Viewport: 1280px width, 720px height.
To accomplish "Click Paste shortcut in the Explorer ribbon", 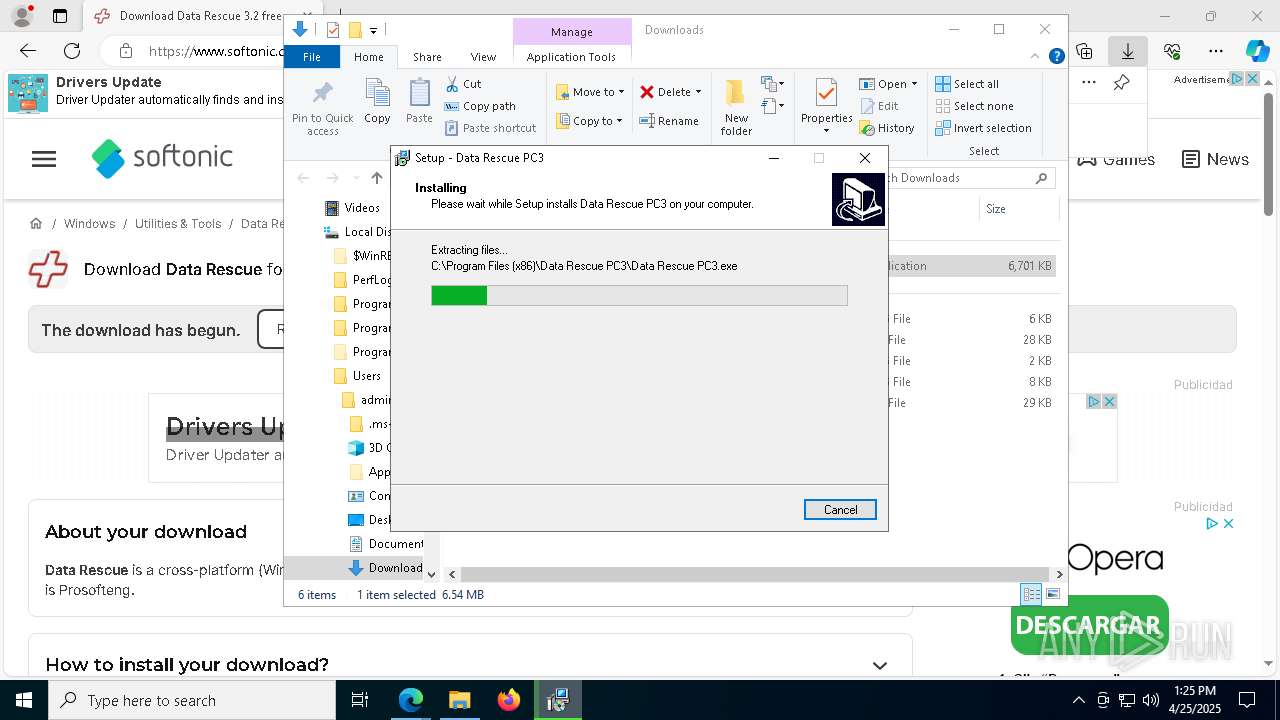I will [x=491, y=128].
